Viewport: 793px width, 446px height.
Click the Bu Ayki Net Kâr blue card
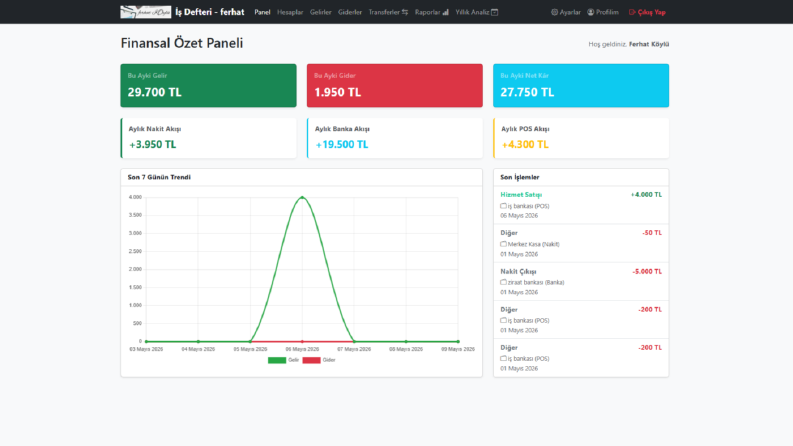581,85
